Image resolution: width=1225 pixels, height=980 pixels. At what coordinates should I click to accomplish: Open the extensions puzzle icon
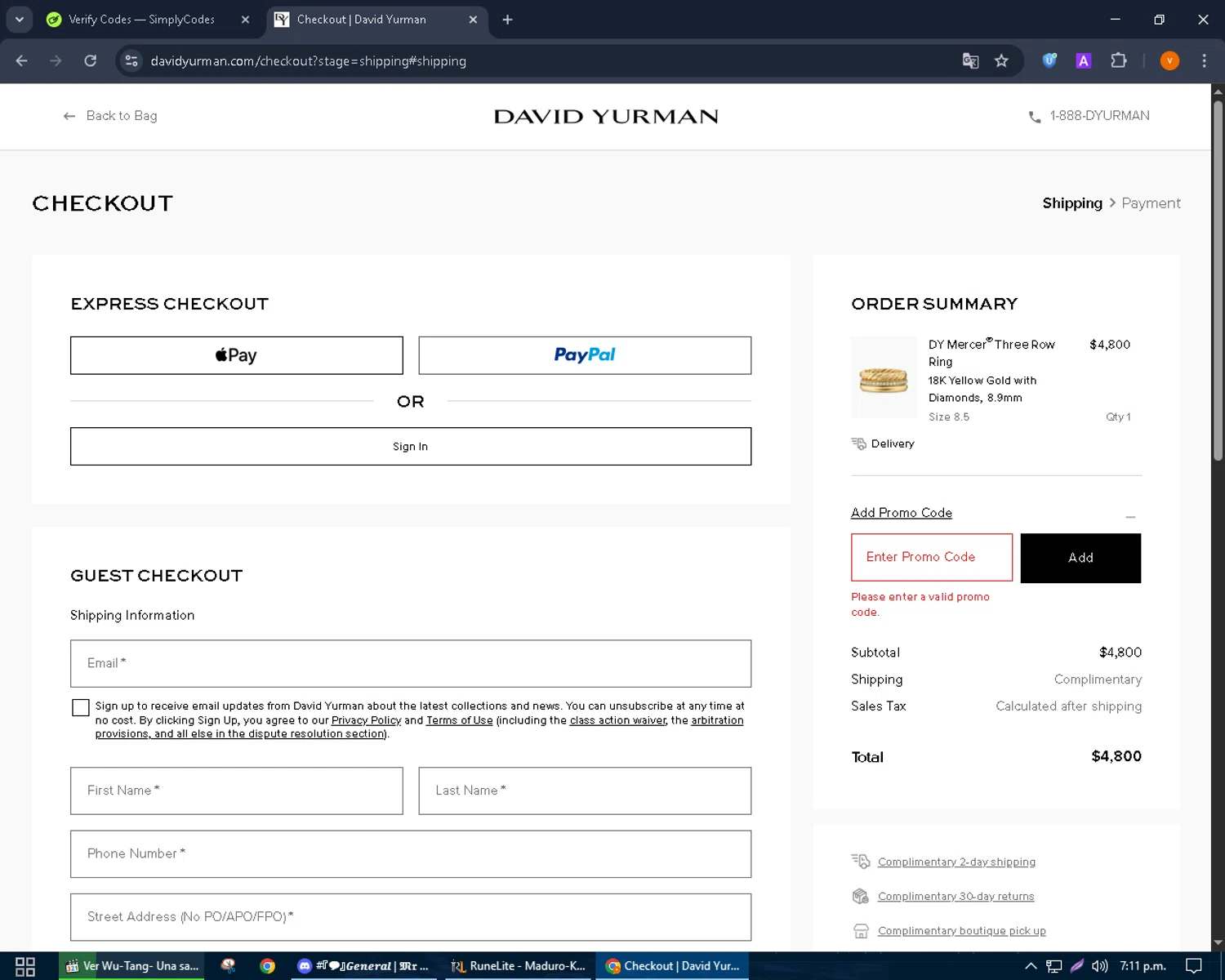pos(1119,60)
